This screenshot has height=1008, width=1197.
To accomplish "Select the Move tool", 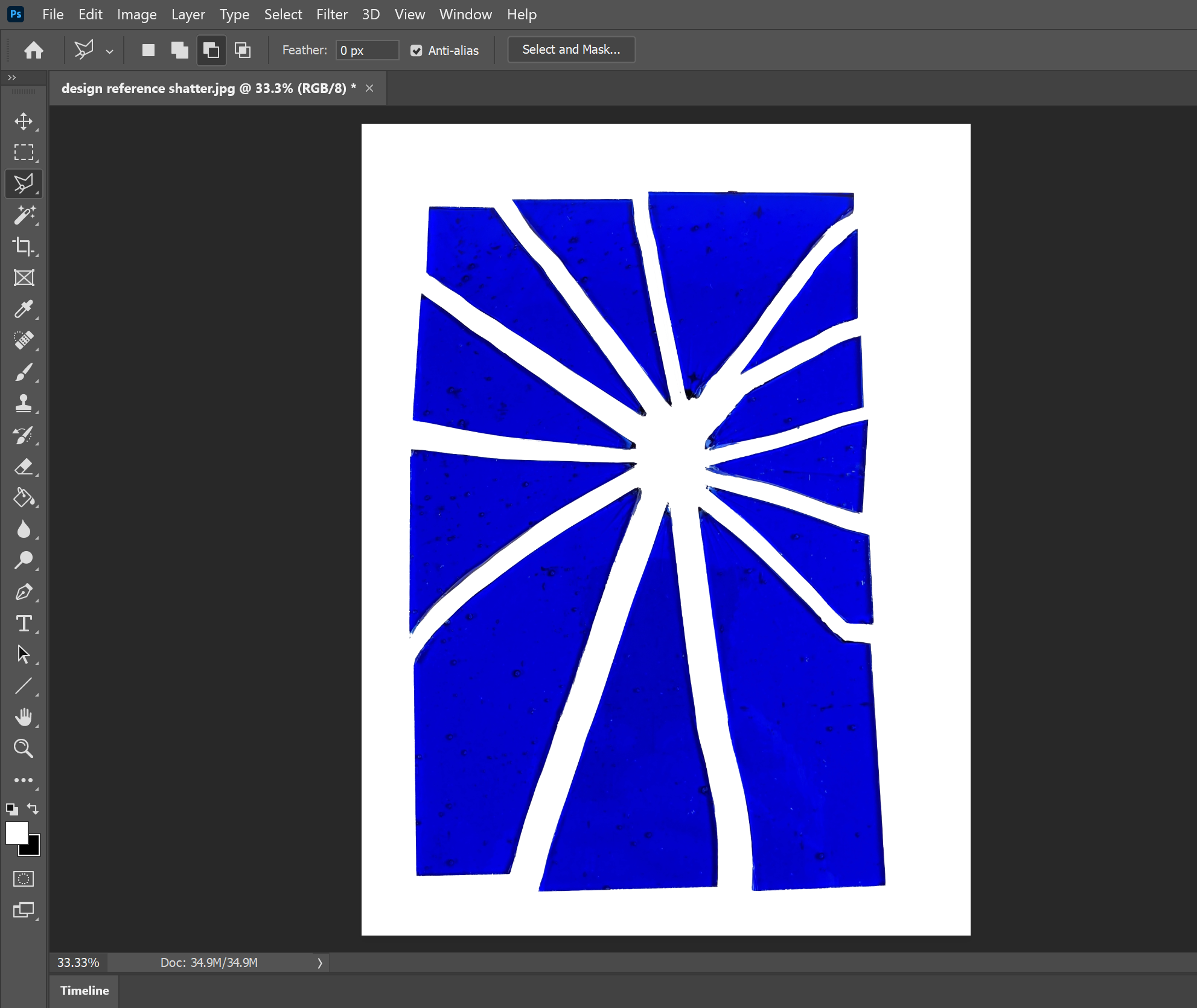I will (x=24, y=121).
